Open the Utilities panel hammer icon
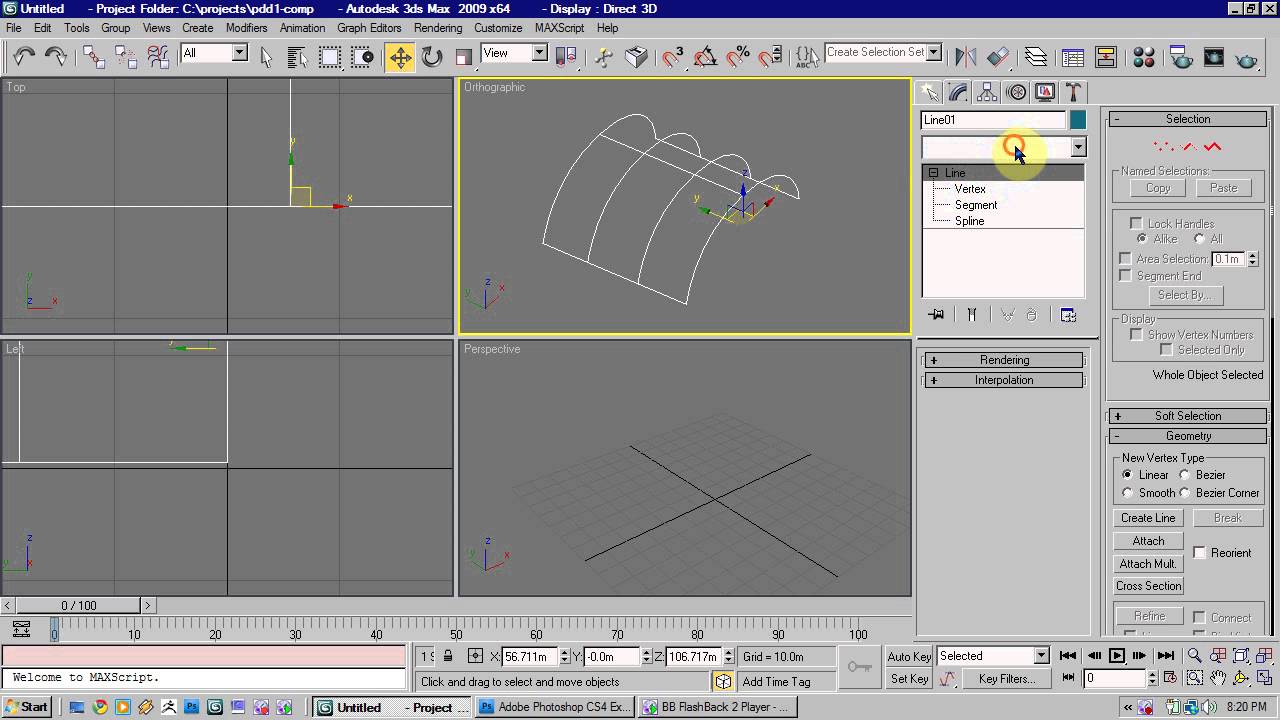This screenshot has height=720, width=1280. coord(1073,92)
